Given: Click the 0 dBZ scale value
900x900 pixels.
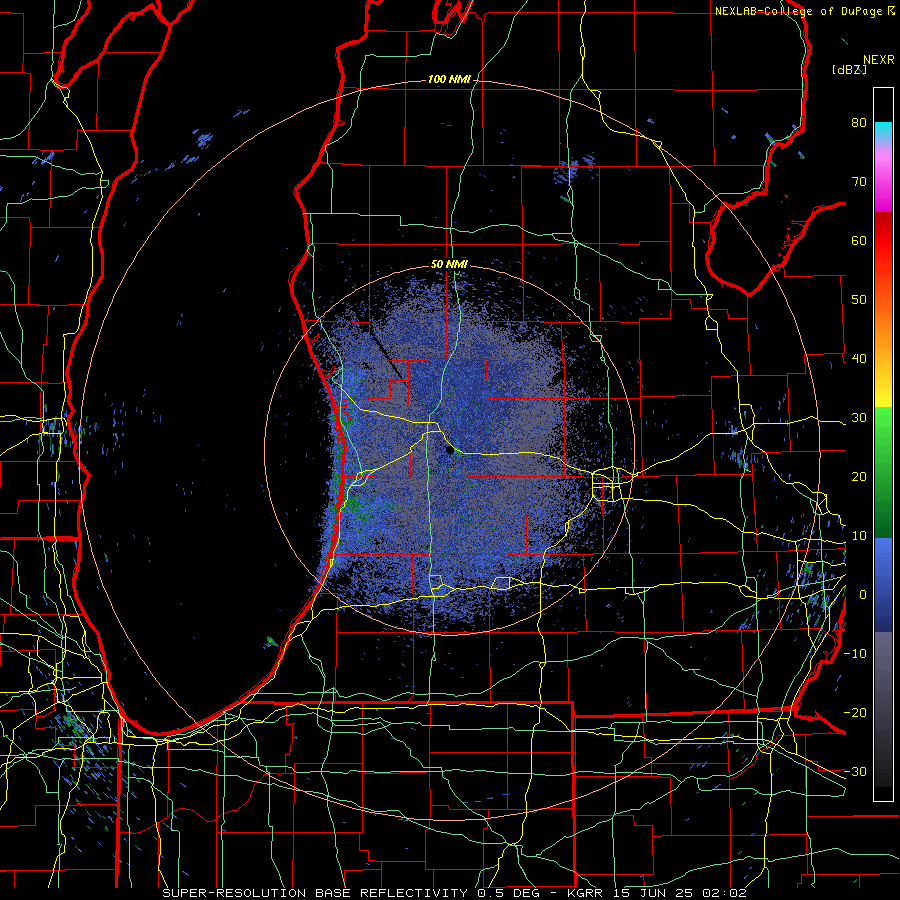Looking at the screenshot, I should tap(863, 595).
